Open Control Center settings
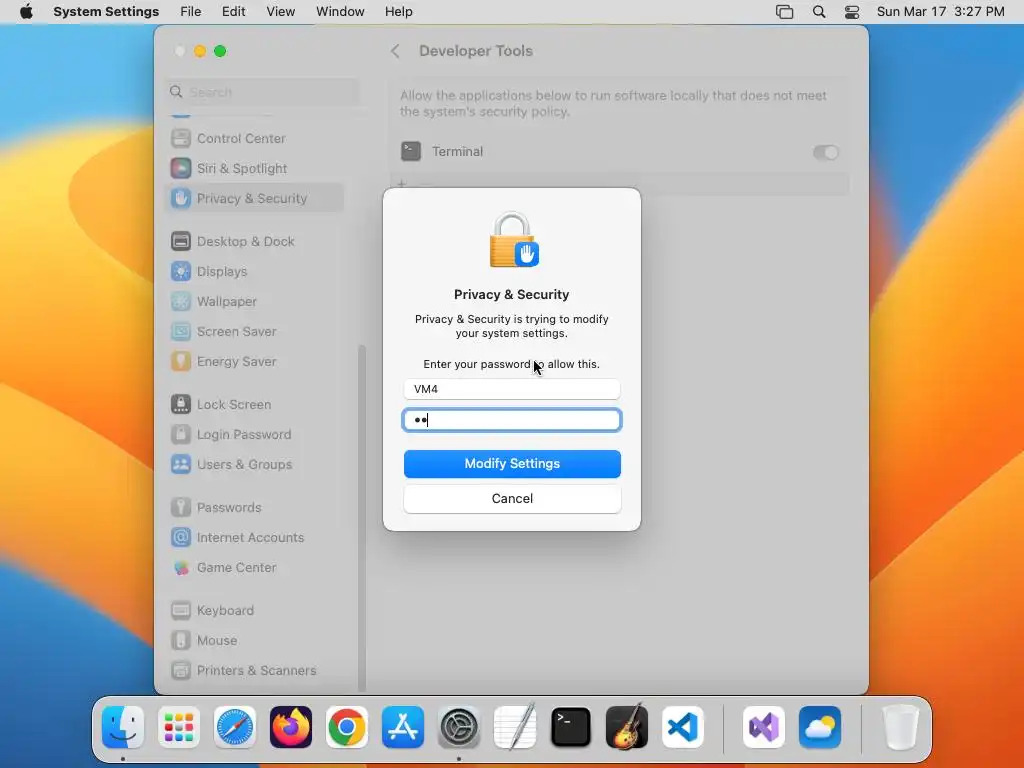 [x=253, y=138]
